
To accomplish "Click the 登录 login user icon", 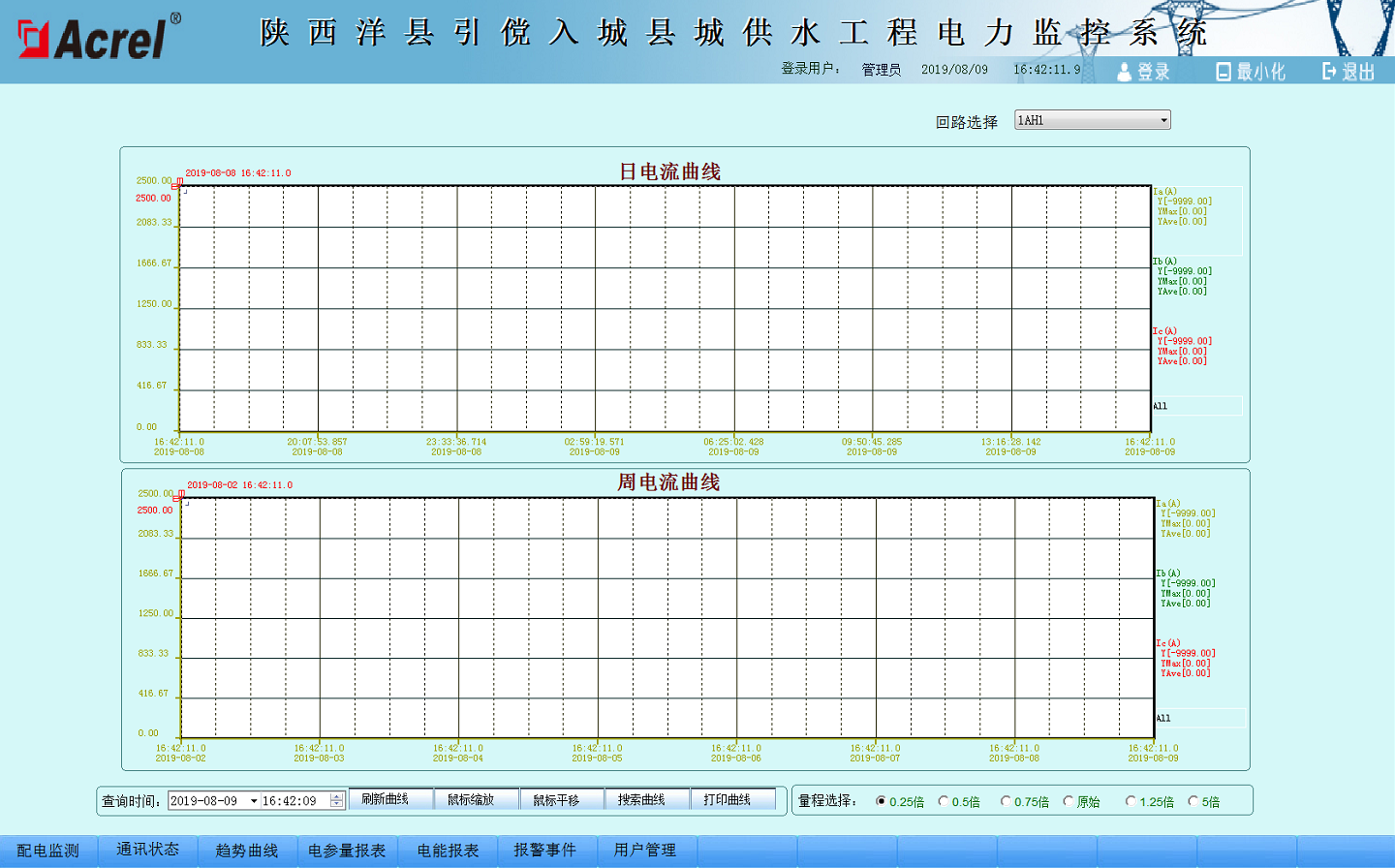I will pyautogui.click(x=1124, y=72).
